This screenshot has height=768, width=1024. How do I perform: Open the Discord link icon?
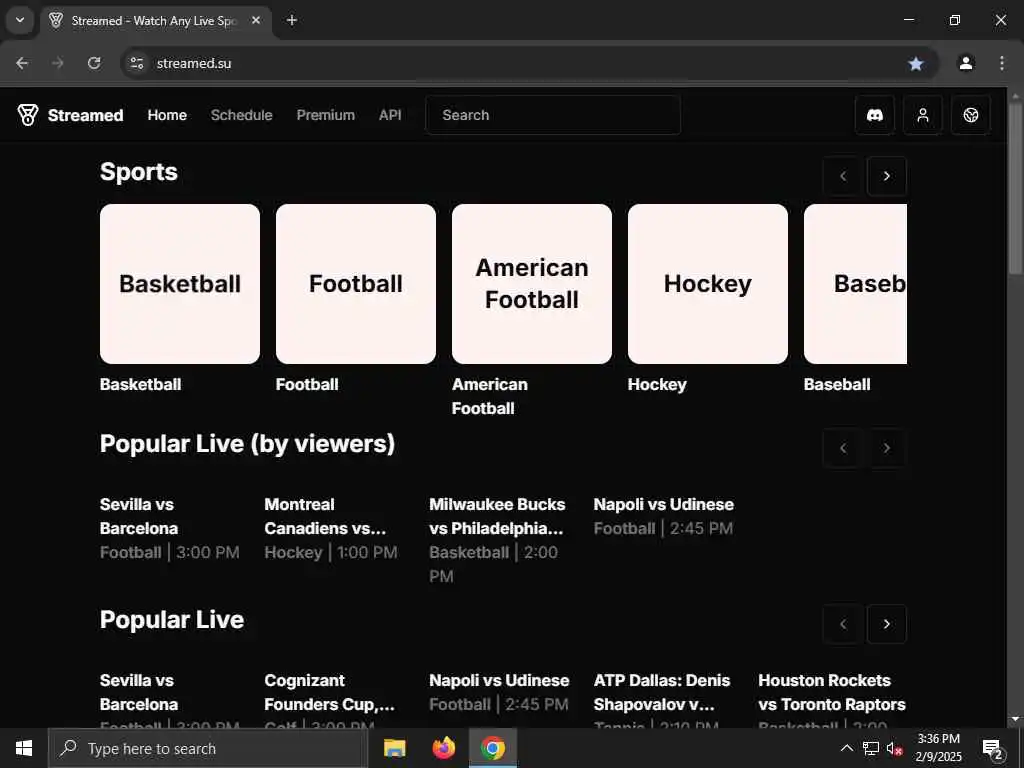874,115
